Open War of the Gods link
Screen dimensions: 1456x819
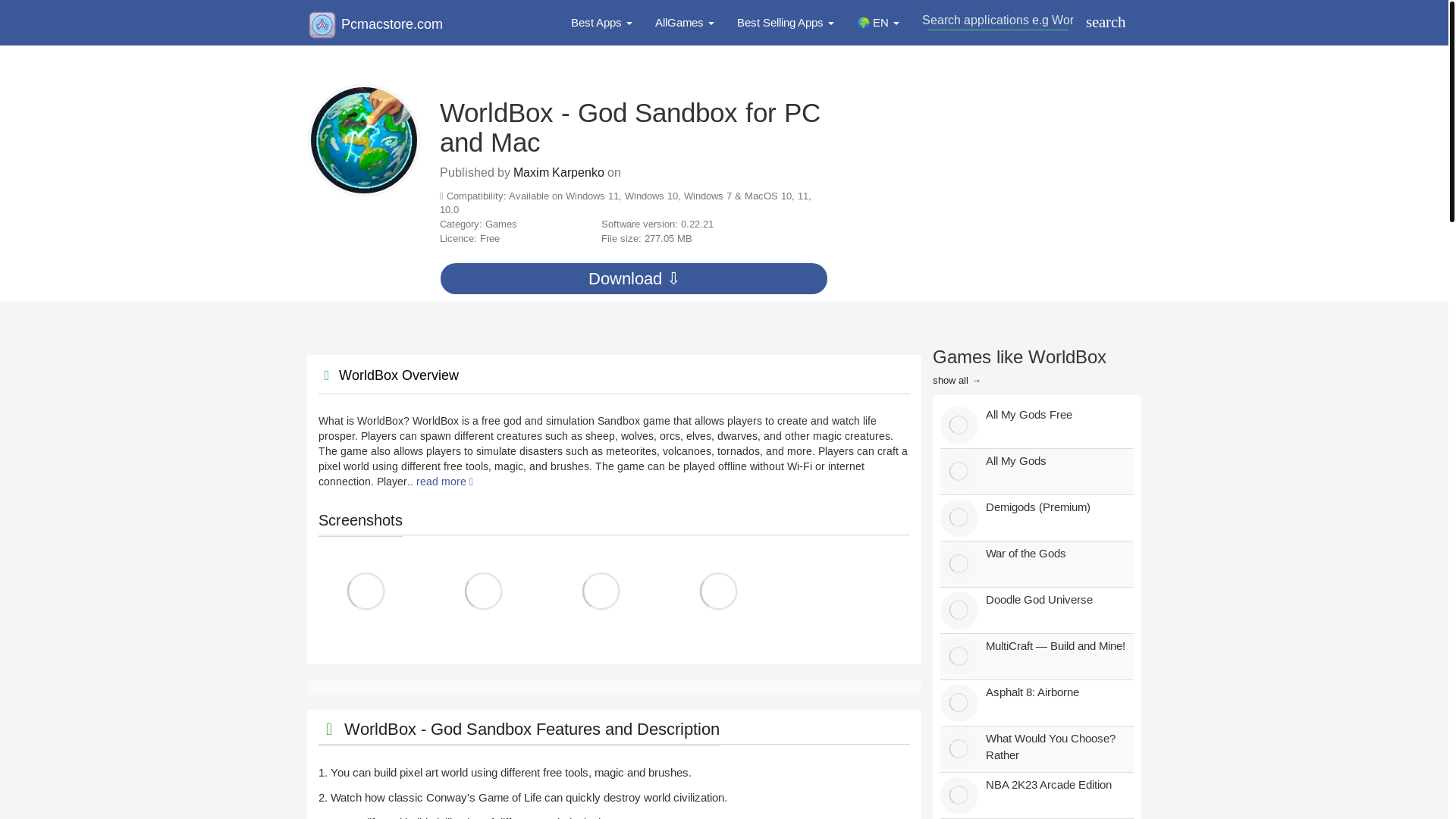pyautogui.click(x=1025, y=554)
